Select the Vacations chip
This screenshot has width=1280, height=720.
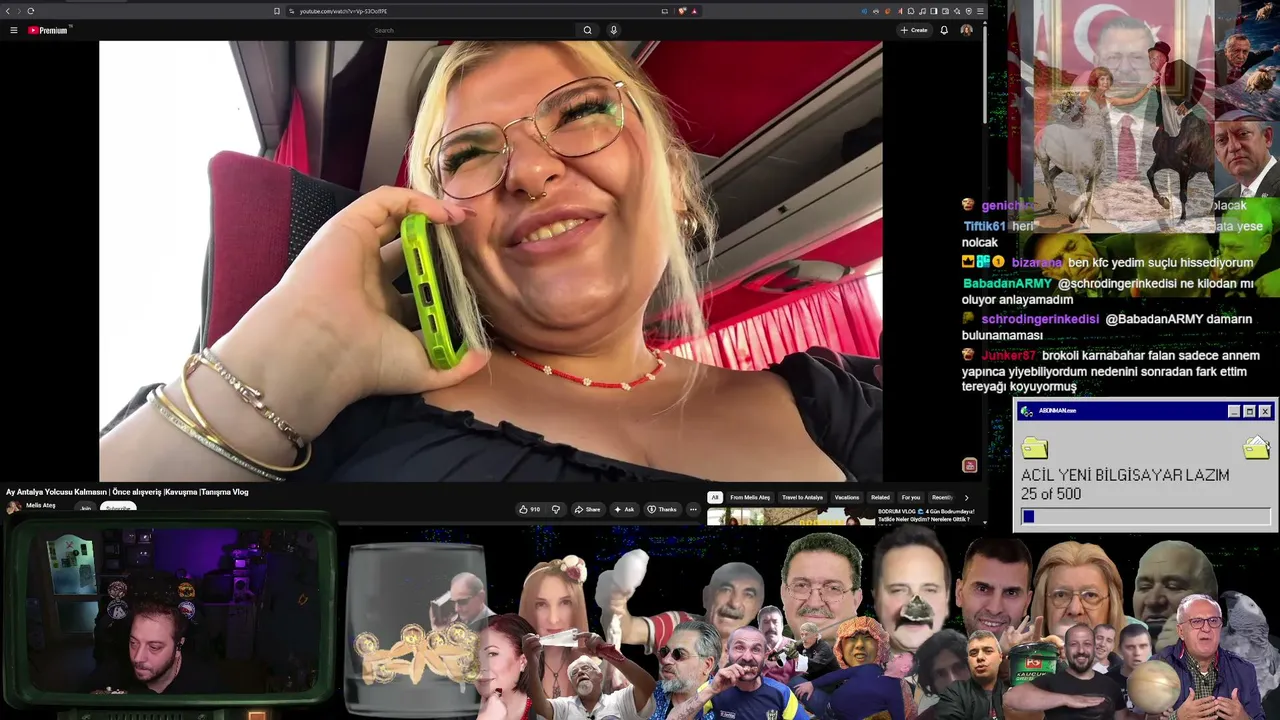[847, 497]
